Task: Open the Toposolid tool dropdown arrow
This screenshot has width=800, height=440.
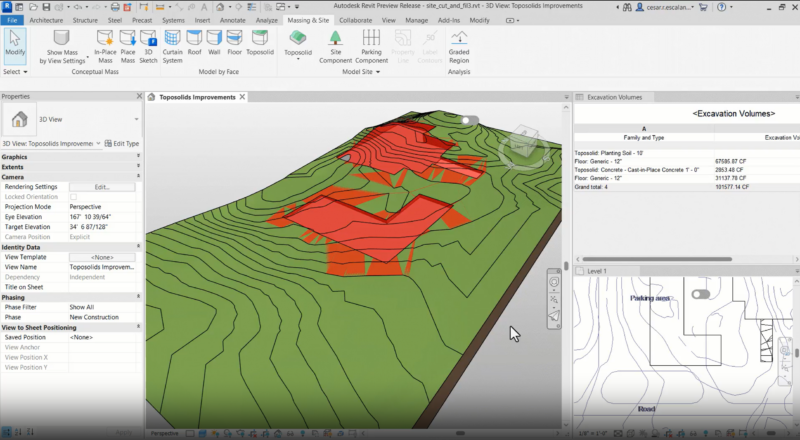Action: (298, 59)
